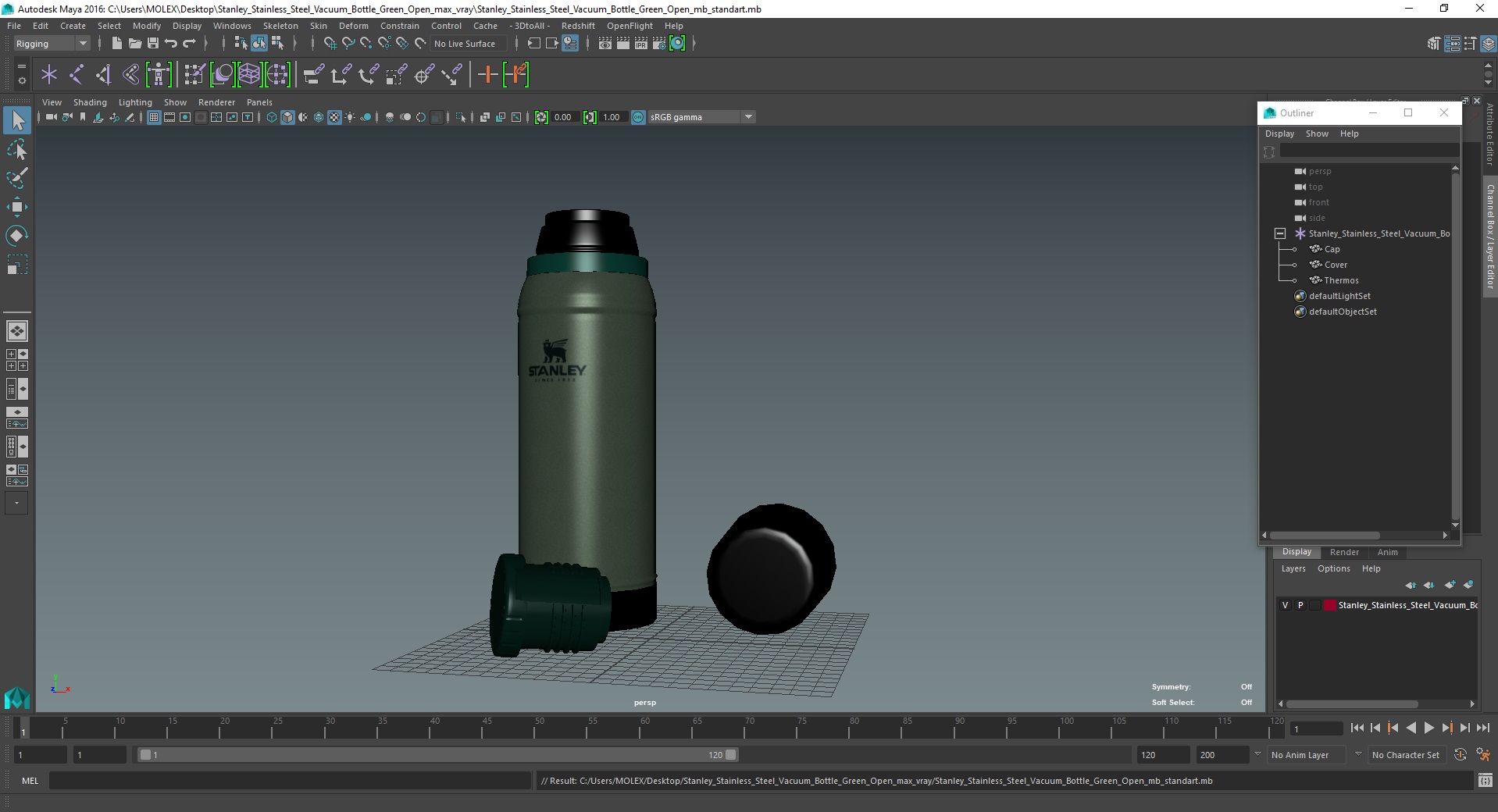Click the Open Scene folder icon
This screenshot has height=812, width=1498.
[134, 44]
